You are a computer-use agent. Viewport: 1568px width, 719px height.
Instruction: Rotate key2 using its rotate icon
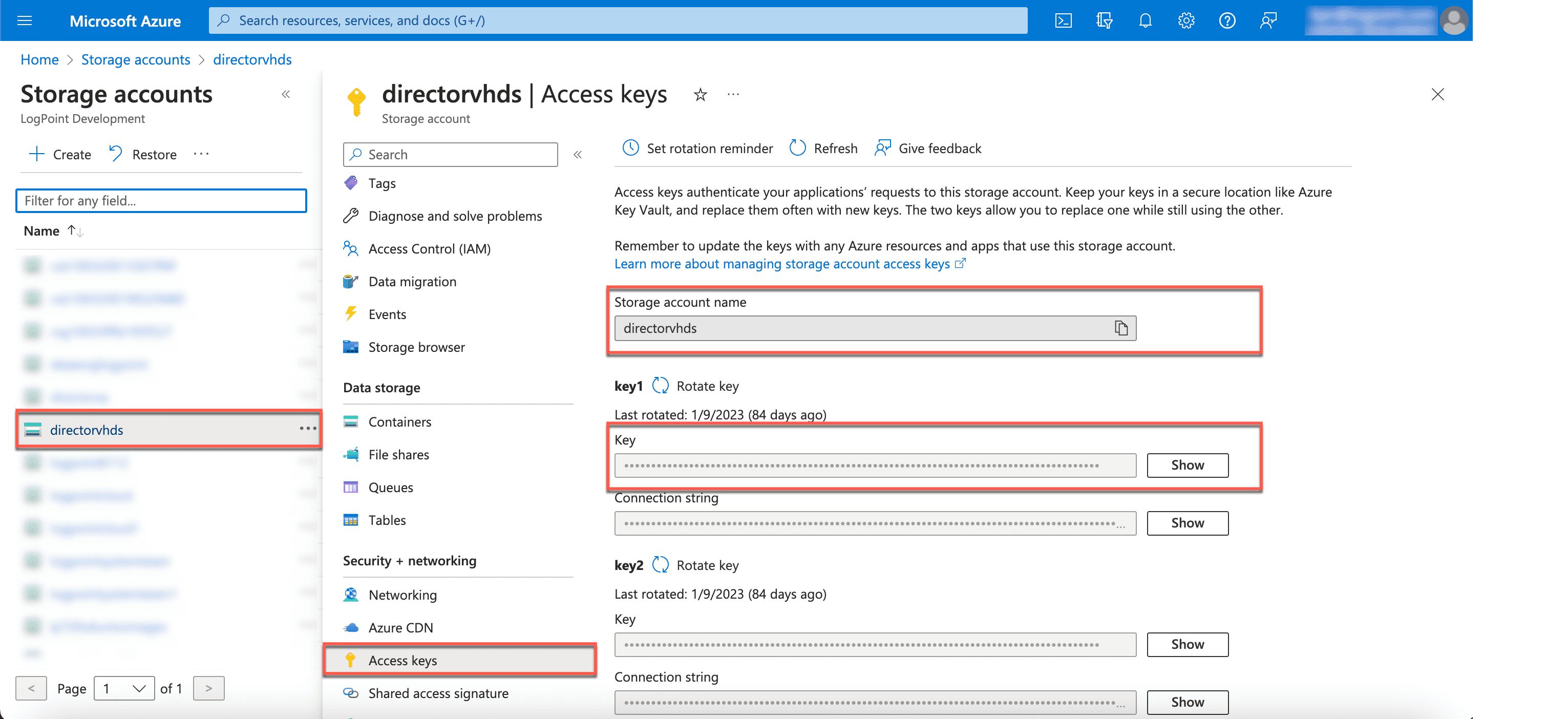pyautogui.click(x=661, y=564)
